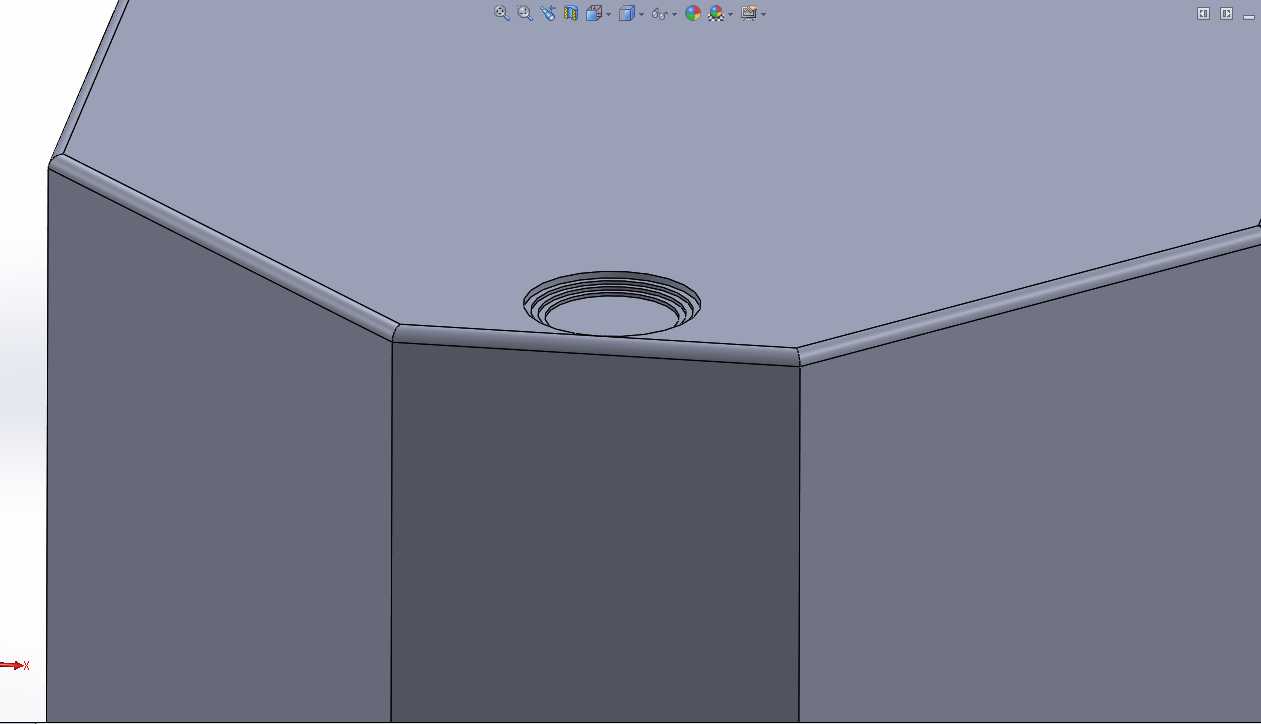The image size is (1261, 724).
Task: Open the View Orientation cube flyout
Action: click(594, 13)
